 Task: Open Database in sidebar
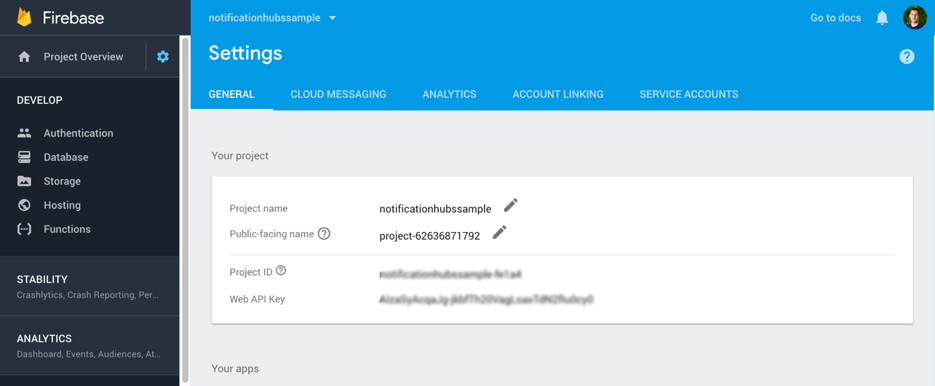tap(66, 158)
